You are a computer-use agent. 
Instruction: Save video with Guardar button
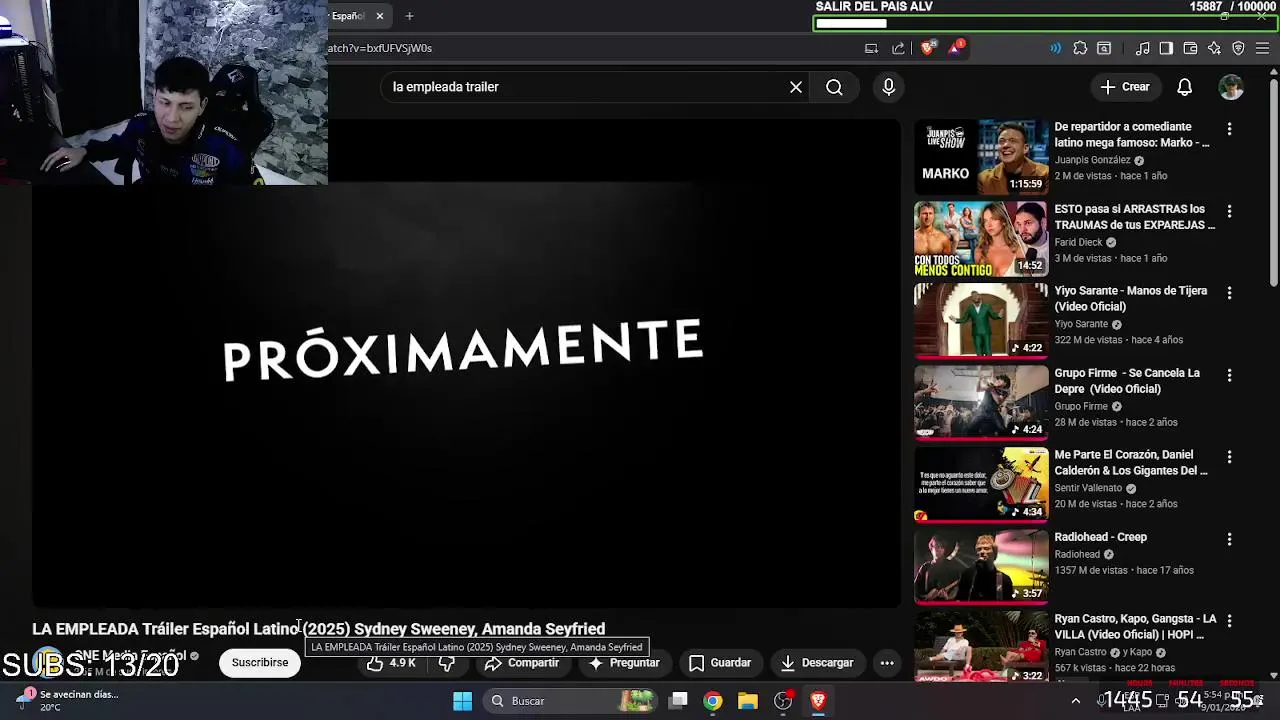click(720, 663)
